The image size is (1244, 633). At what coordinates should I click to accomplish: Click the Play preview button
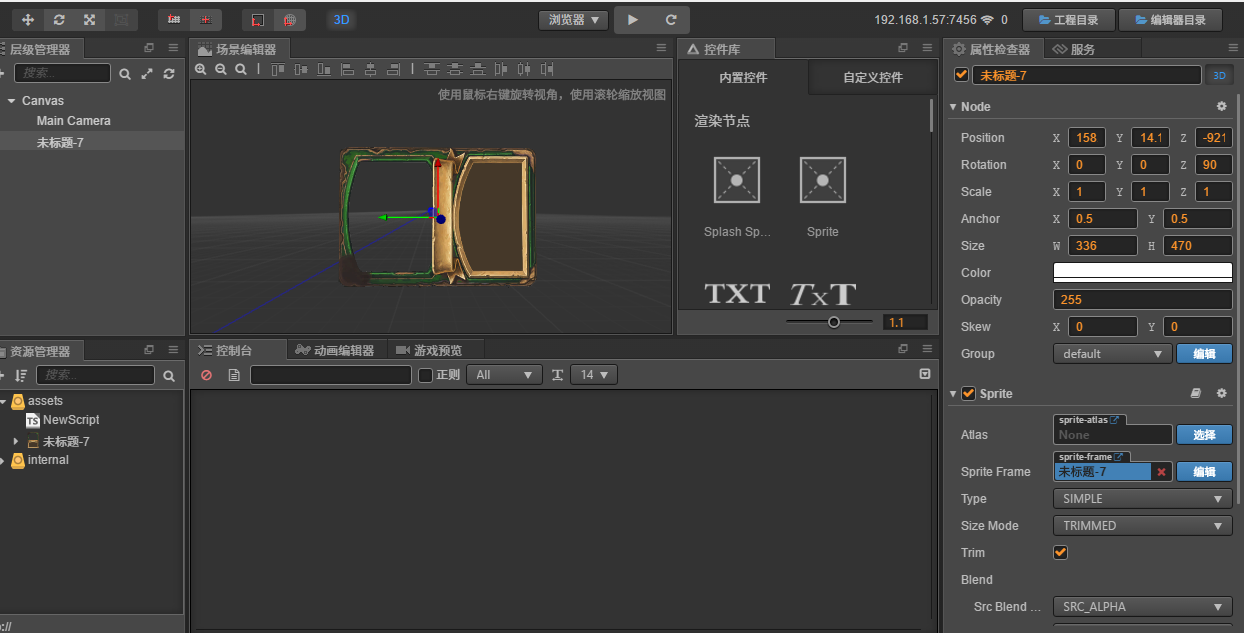pyautogui.click(x=632, y=19)
